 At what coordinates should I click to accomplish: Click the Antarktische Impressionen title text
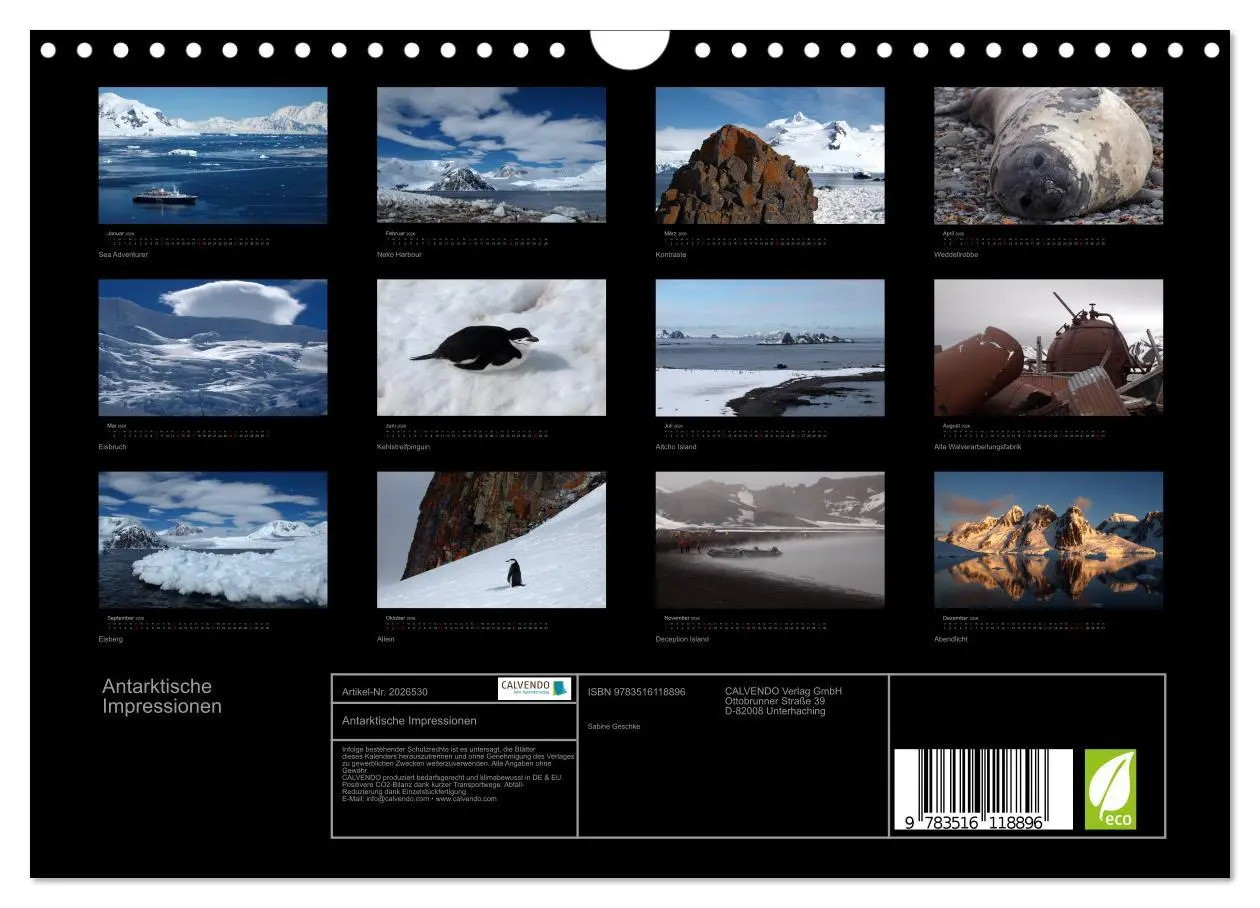pyautogui.click(x=162, y=696)
